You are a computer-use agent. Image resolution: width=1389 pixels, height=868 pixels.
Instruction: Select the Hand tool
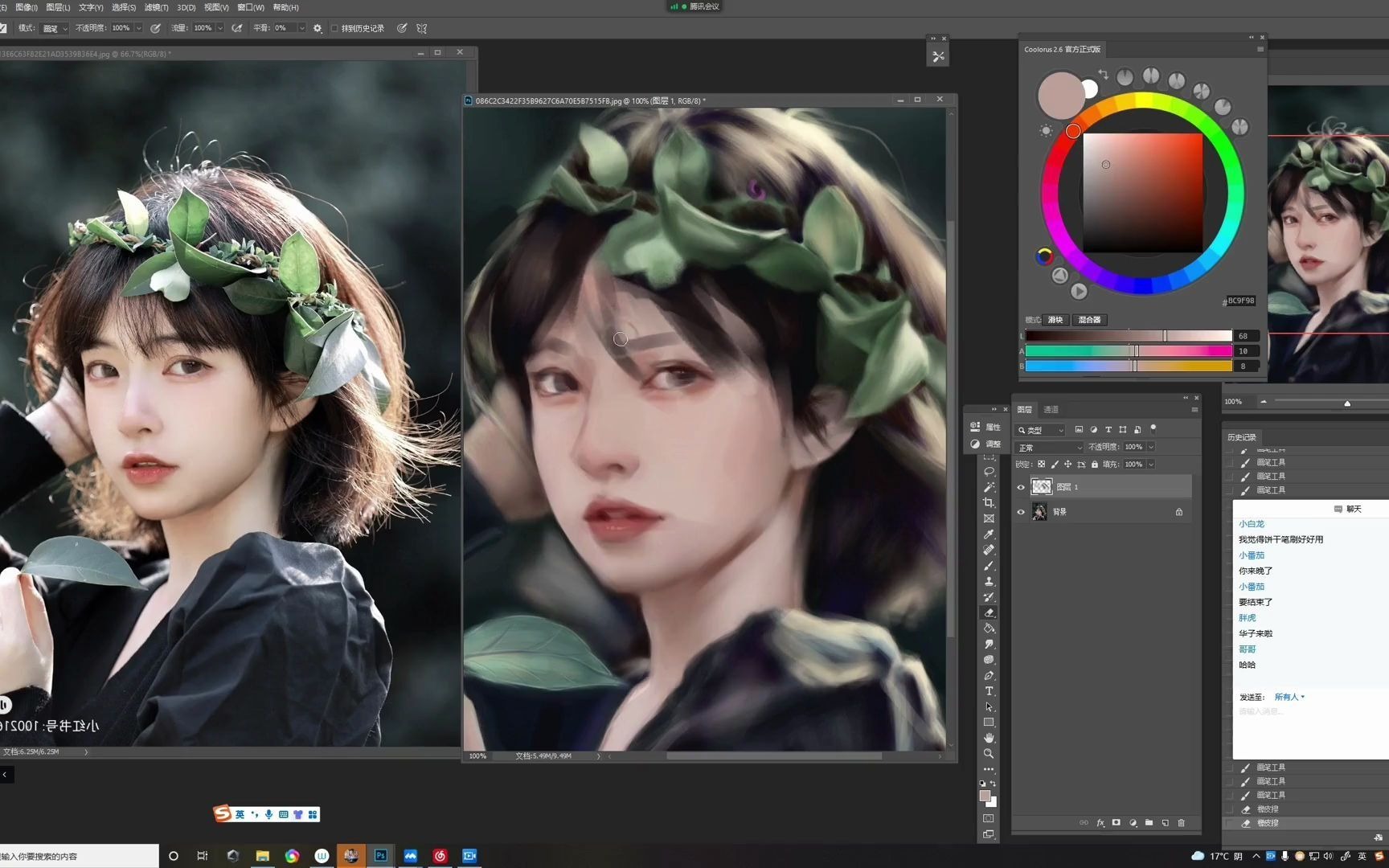point(989,738)
